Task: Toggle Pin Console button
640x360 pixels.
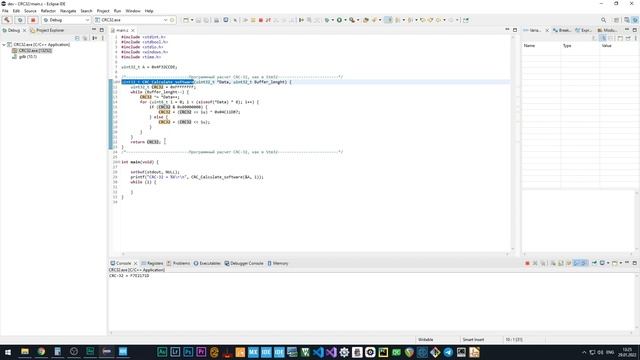Action: 594,263
